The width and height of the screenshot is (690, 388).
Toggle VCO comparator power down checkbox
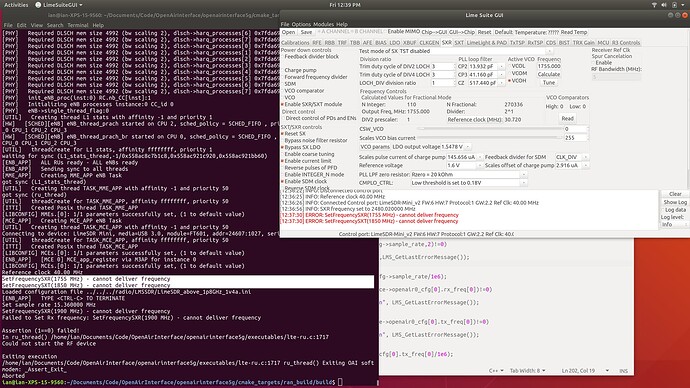coord(304,91)
